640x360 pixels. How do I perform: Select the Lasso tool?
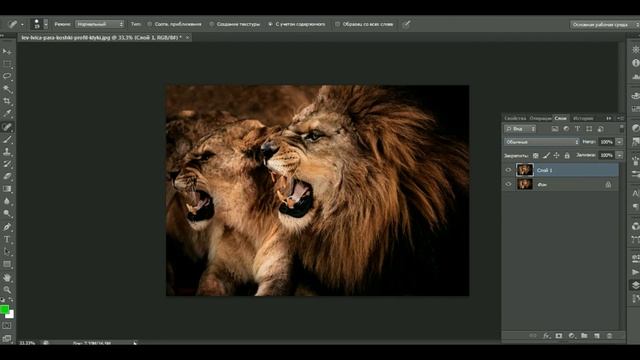7,76
